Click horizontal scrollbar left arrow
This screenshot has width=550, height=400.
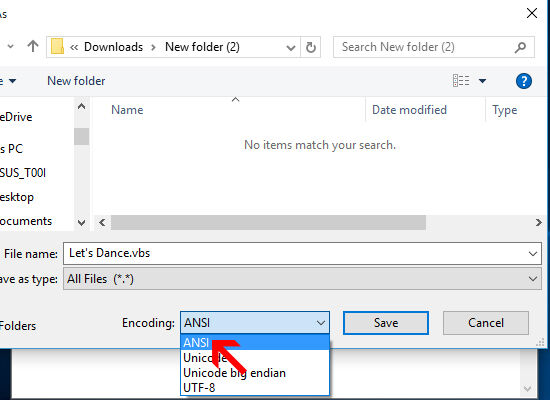[x=102, y=222]
